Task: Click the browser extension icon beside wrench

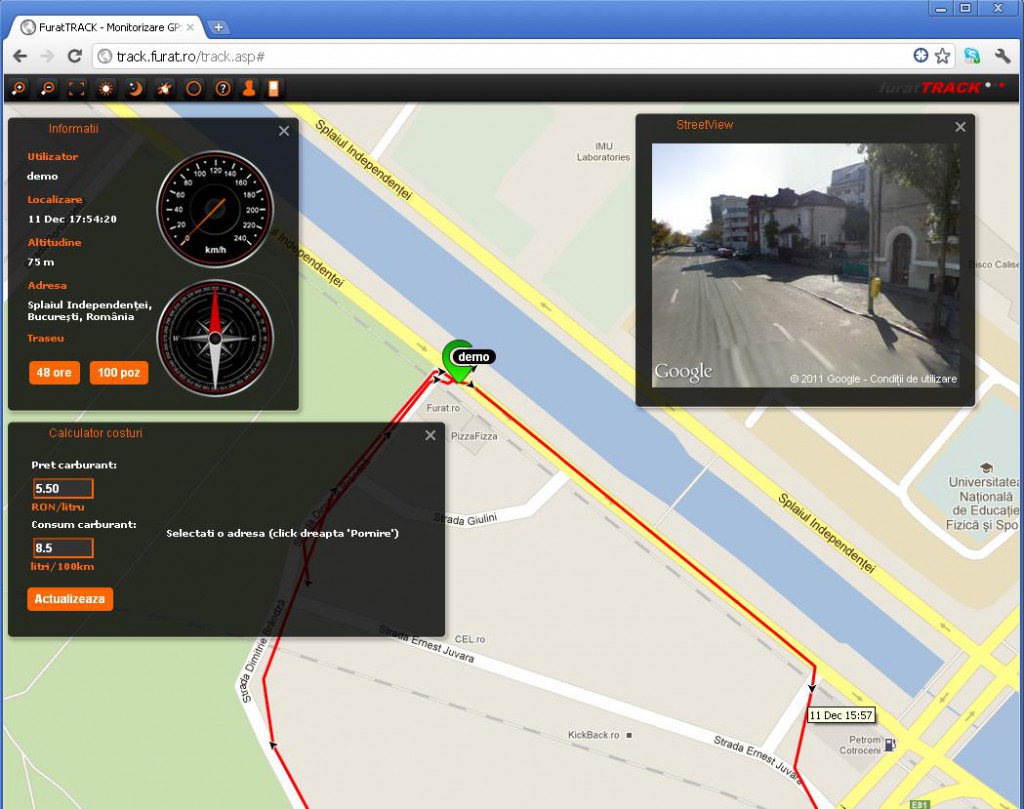Action: pos(972,56)
